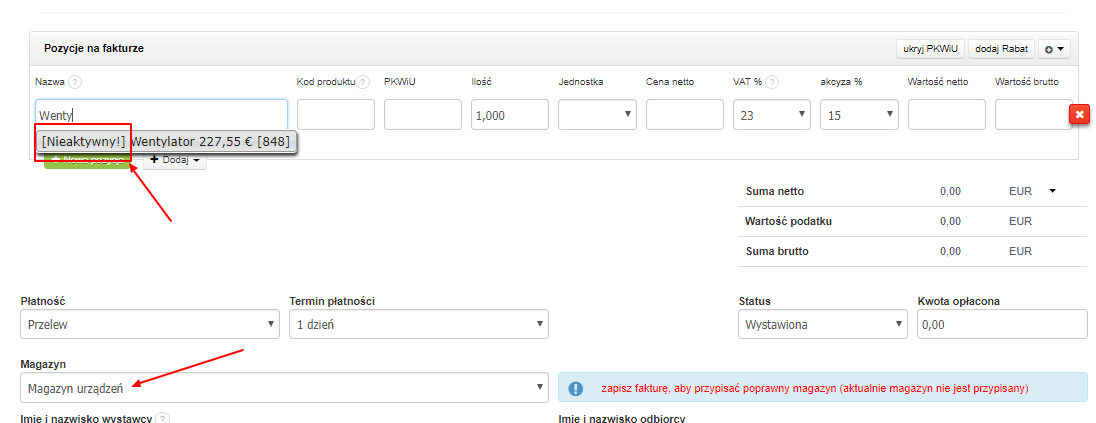The image size is (1096, 423).
Task: Open the Płatność Przelew dropdown
Action: [x=150, y=324]
